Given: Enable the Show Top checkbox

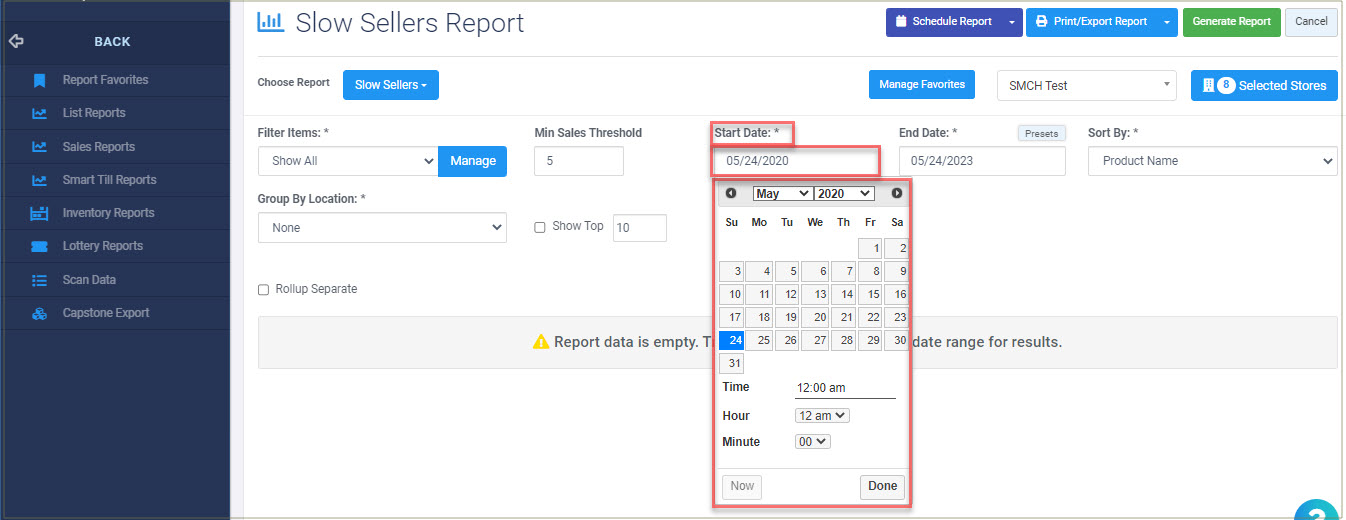Looking at the screenshot, I should pos(540,227).
